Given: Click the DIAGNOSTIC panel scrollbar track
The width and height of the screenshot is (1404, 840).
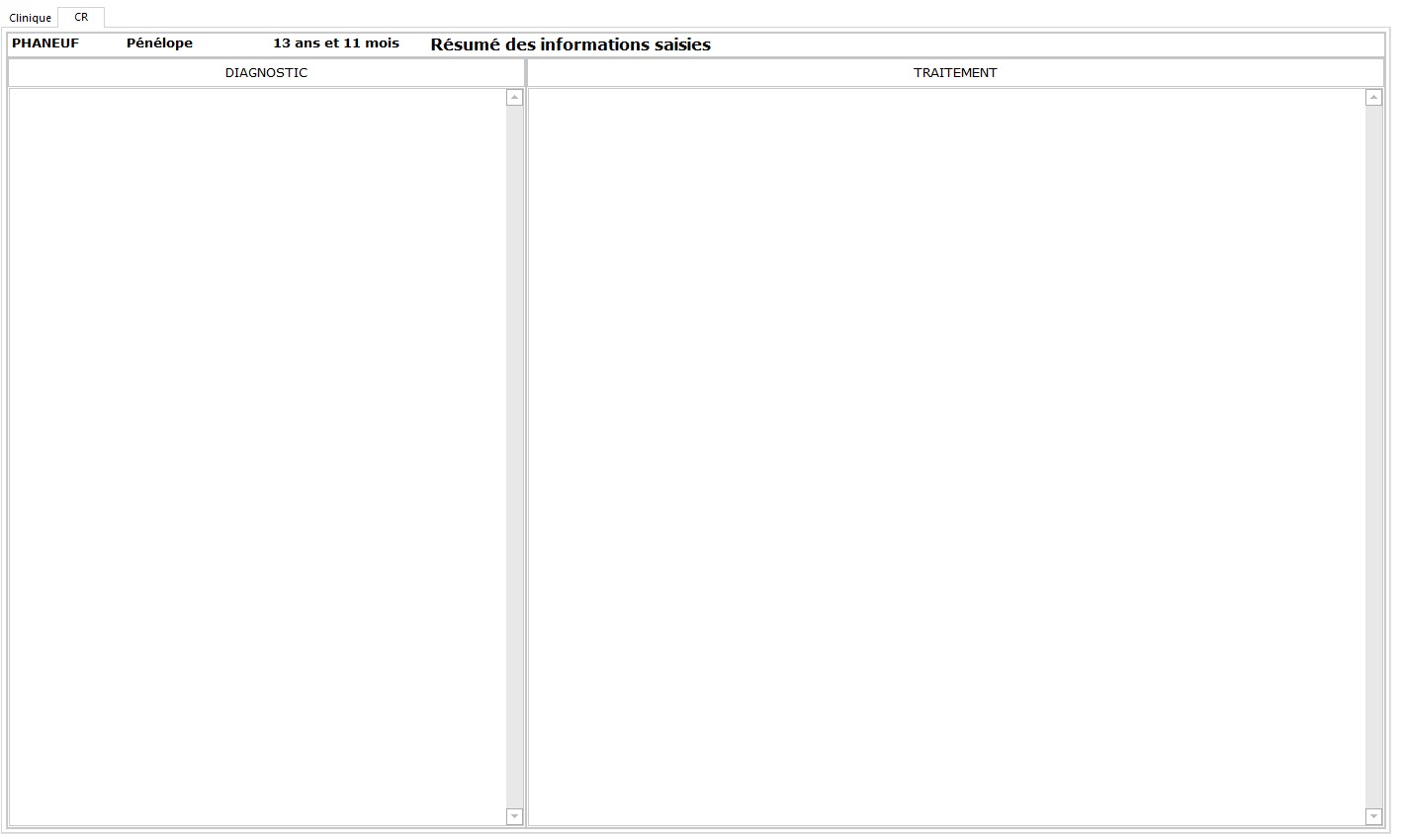Looking at the screenshot, I should point(514,455).
